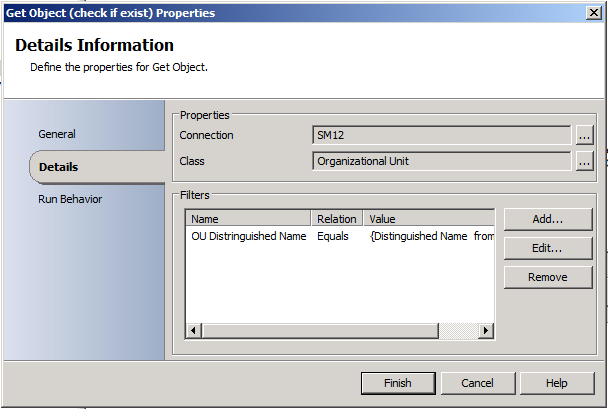Cancel the properties dialog

click(x=477, y=383)
